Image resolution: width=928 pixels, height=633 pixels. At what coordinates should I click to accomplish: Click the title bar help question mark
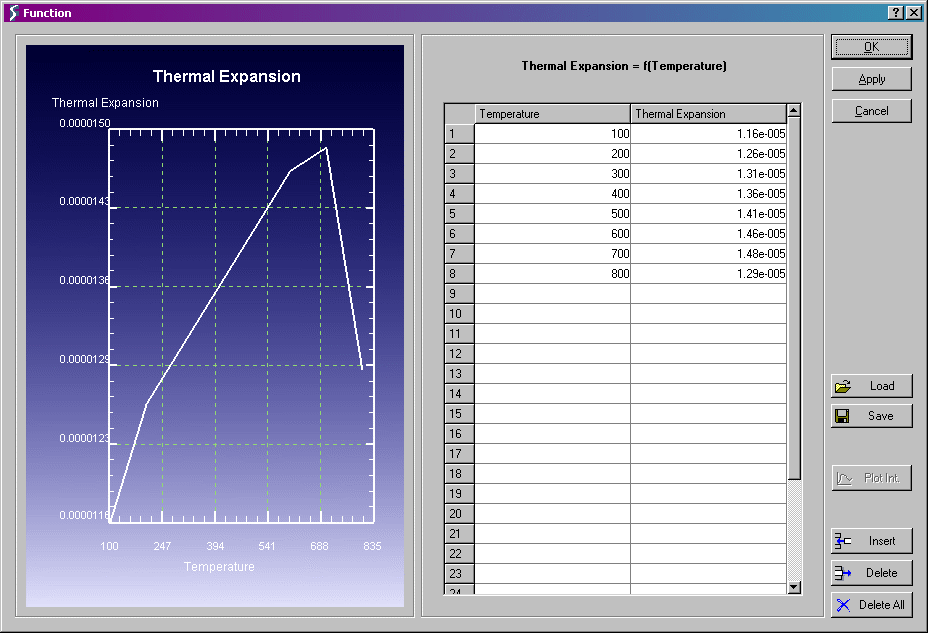(895, 12)
